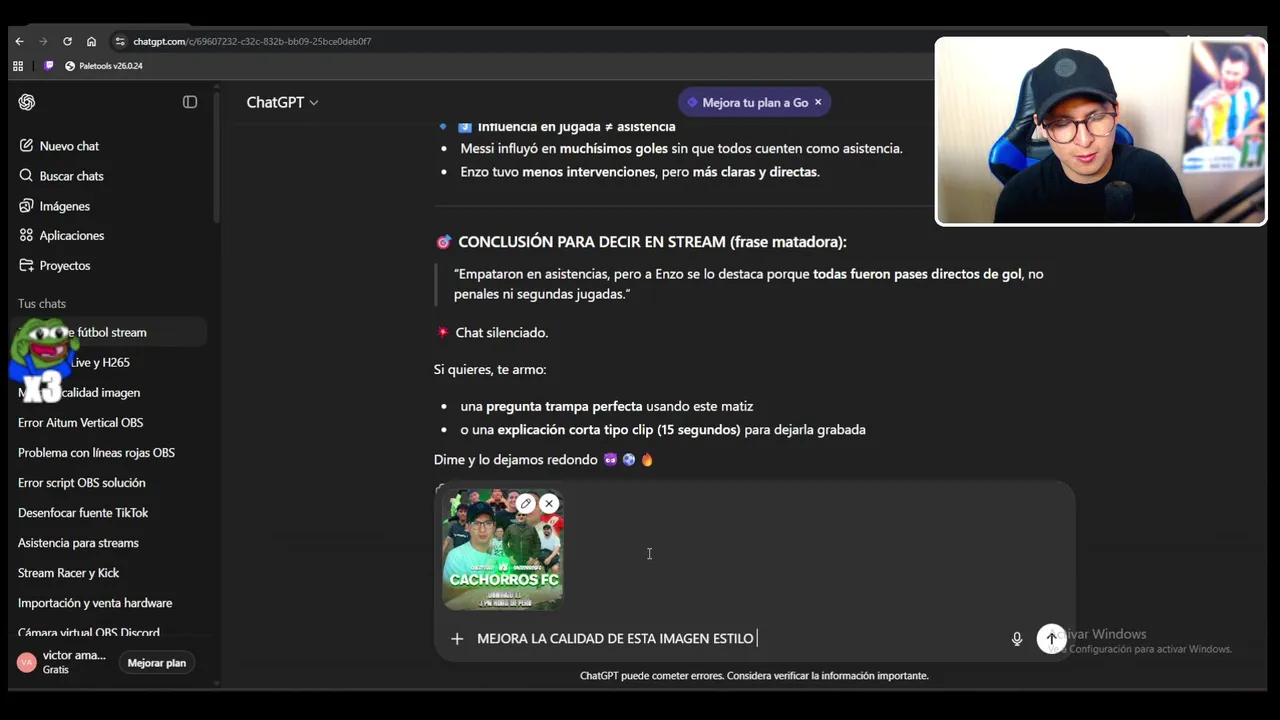
Task: Dismiss the Mejora tu plan banner
Action: pos(818,102)
